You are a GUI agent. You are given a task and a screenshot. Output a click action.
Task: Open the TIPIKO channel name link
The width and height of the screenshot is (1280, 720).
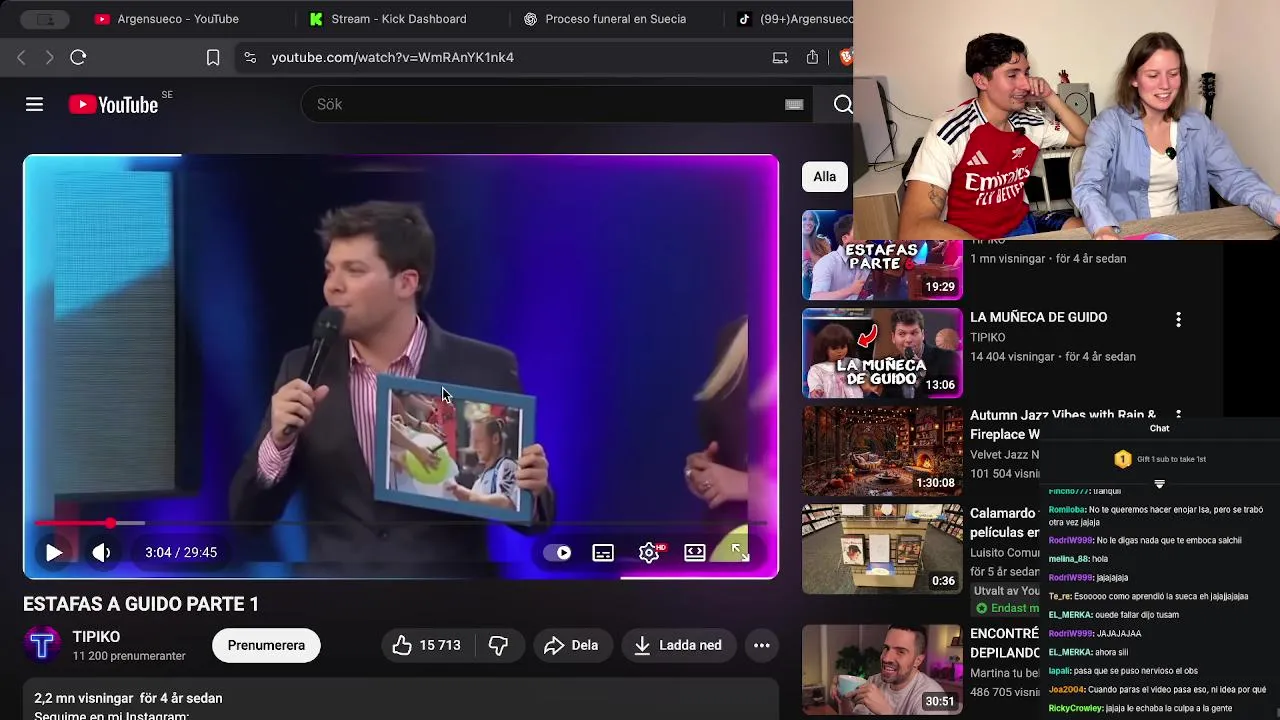(96, 636)
